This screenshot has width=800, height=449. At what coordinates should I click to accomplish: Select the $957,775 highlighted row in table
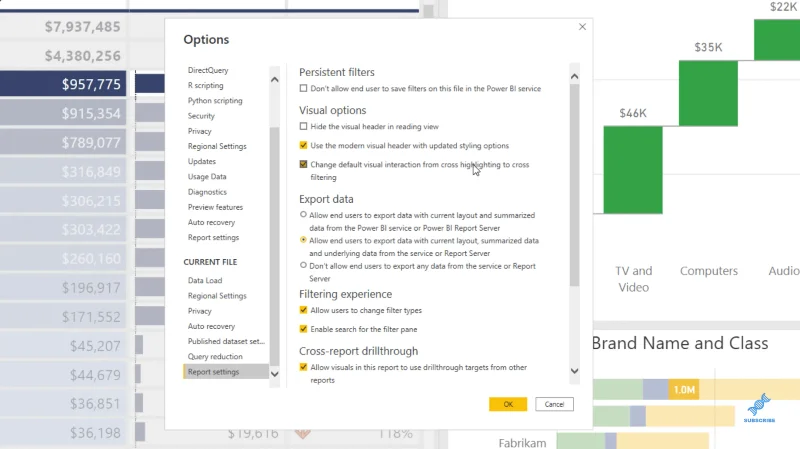63,84
